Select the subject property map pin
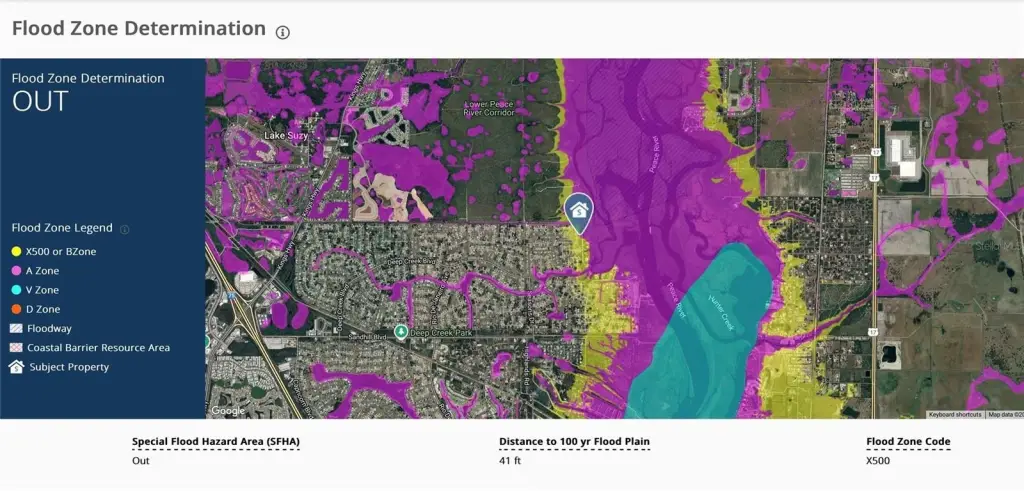This screenshot has width=1024, height=491. coord(578,211)
